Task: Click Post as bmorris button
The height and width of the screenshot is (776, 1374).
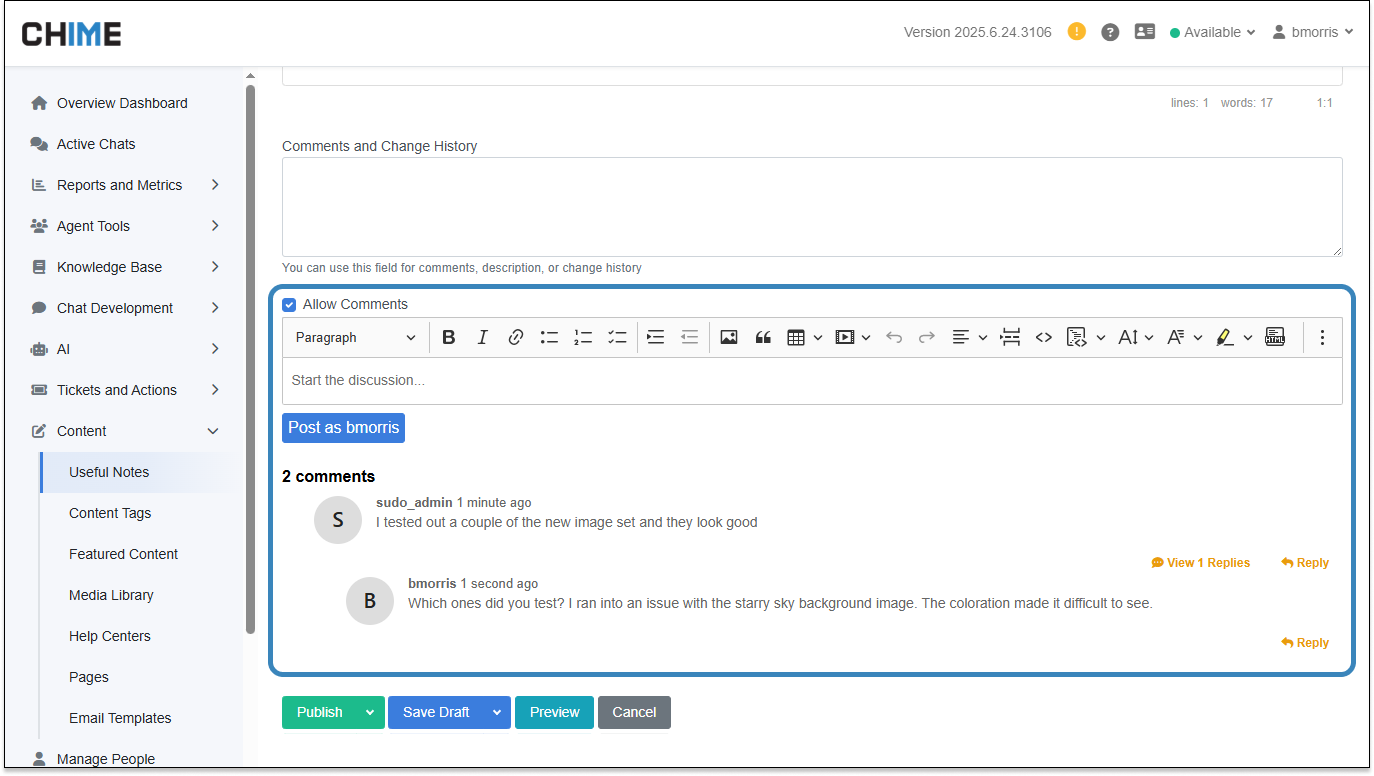Action: click(x=343, y=428)
